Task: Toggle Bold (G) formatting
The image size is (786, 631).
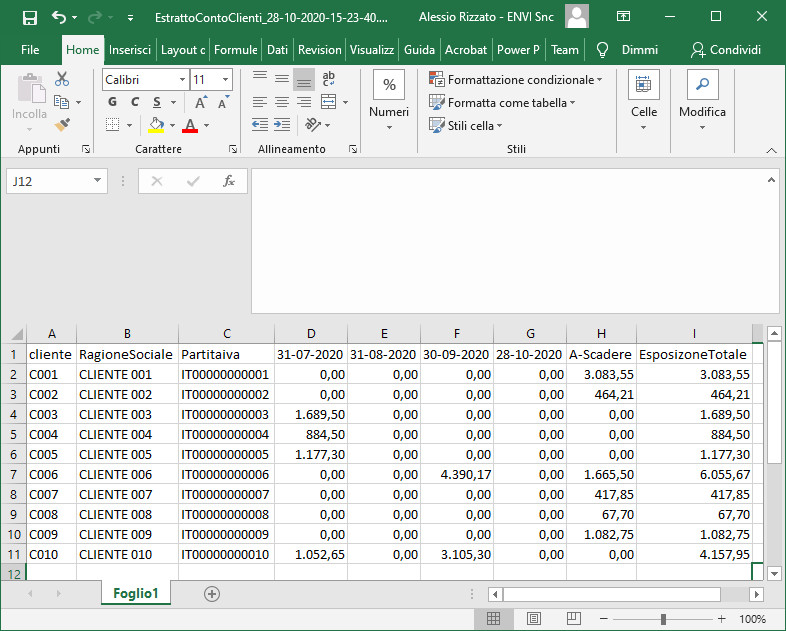Action: click(112, 102)
